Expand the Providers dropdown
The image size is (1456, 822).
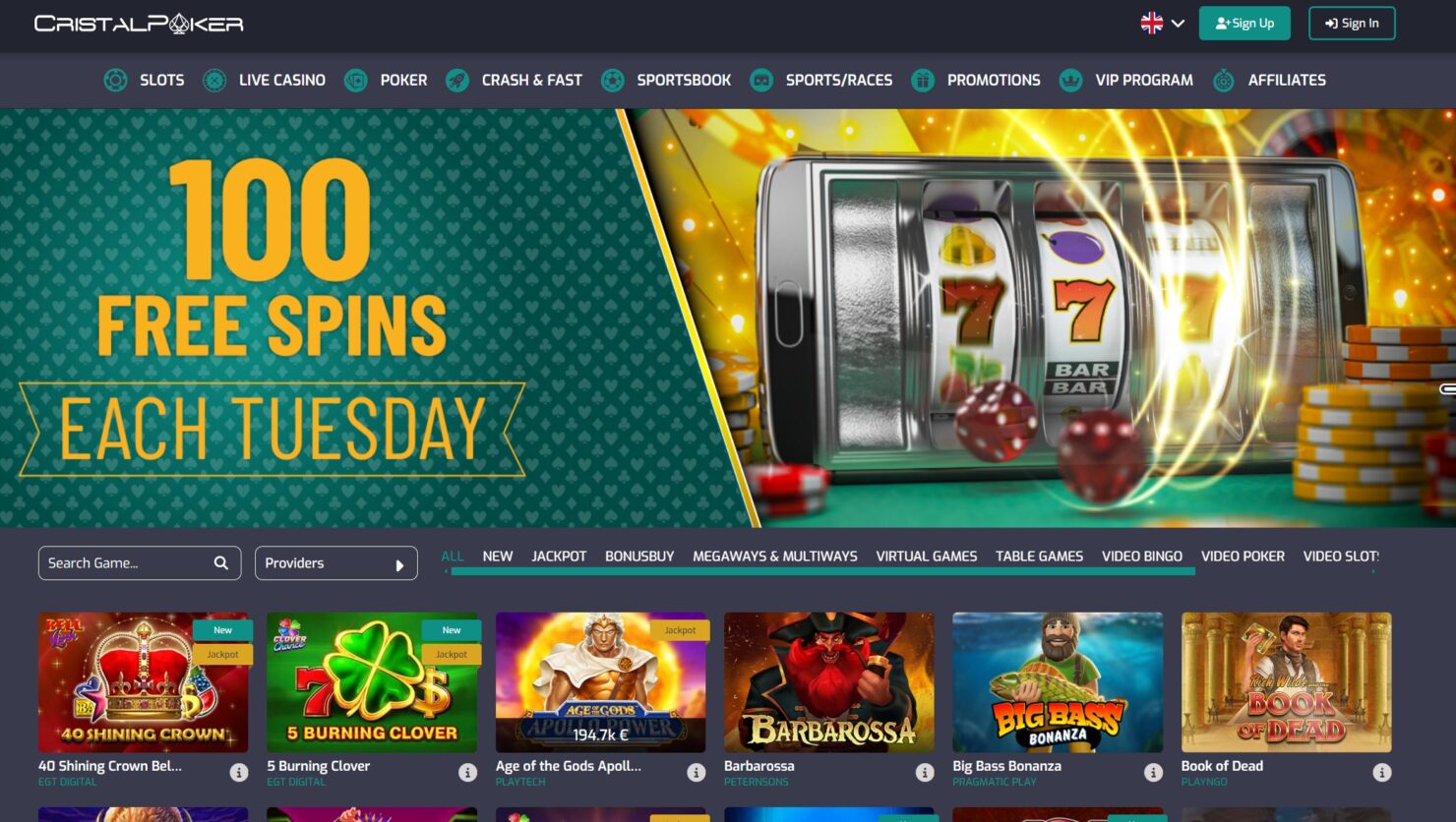336,563
